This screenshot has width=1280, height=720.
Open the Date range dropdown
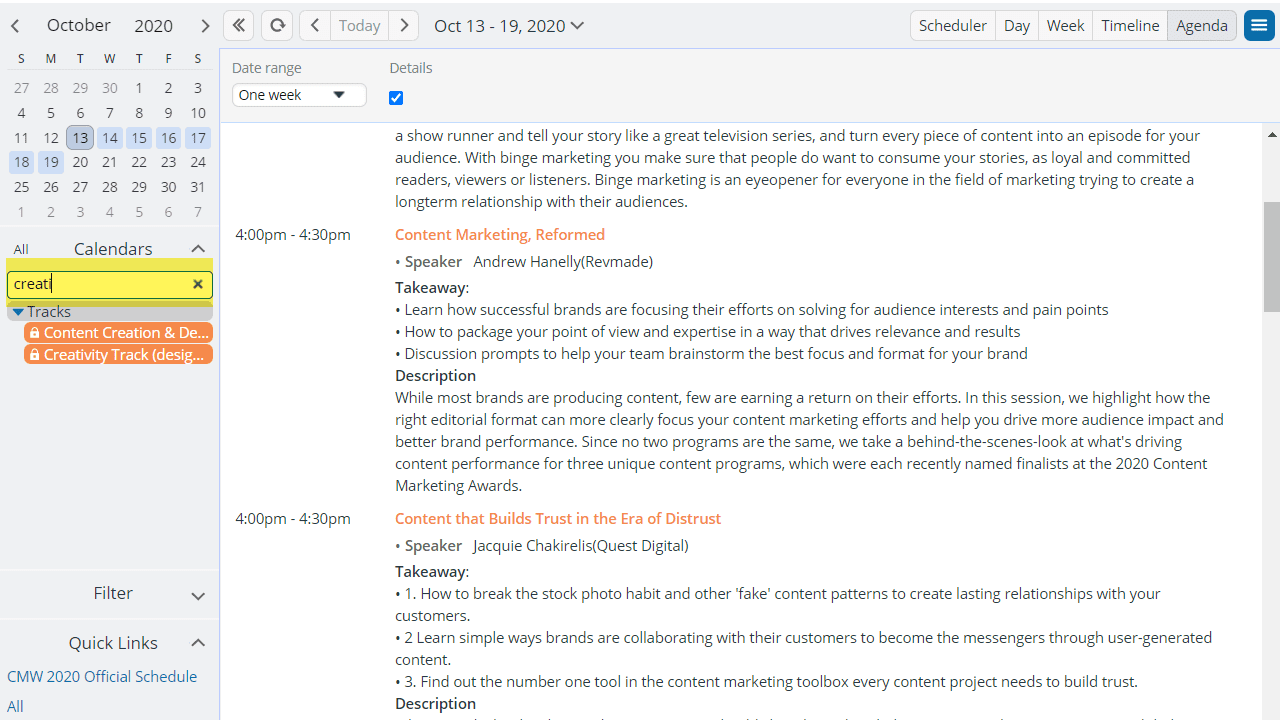299,95
